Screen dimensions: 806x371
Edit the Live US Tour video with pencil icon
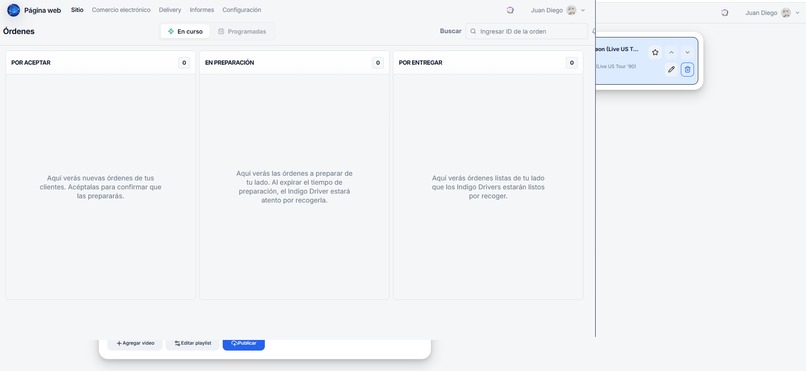pos(671,69)
